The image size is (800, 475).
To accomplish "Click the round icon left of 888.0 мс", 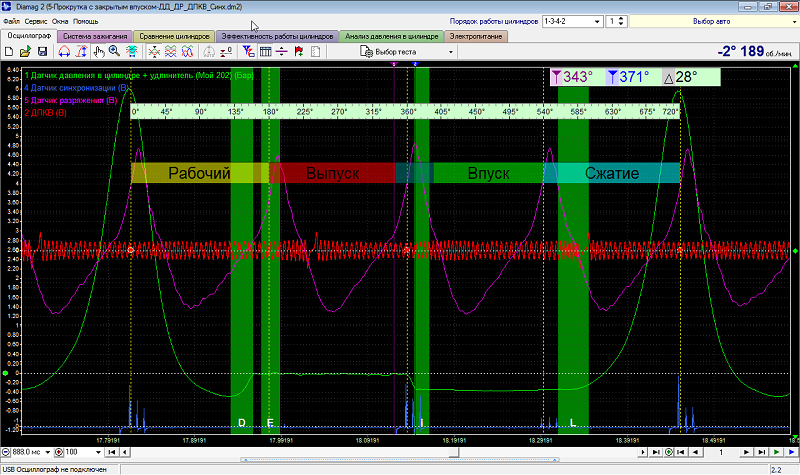I will coord(6,452).
